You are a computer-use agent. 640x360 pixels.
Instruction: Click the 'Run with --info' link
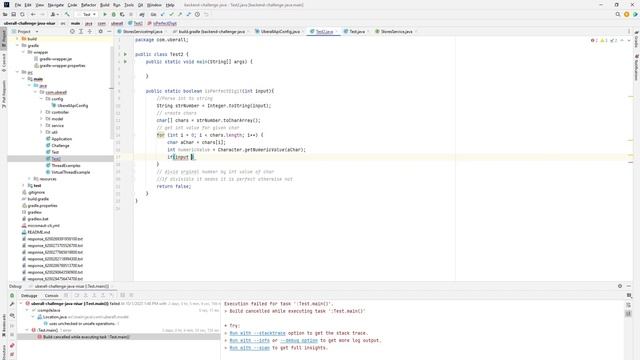(x=250, y=340)
